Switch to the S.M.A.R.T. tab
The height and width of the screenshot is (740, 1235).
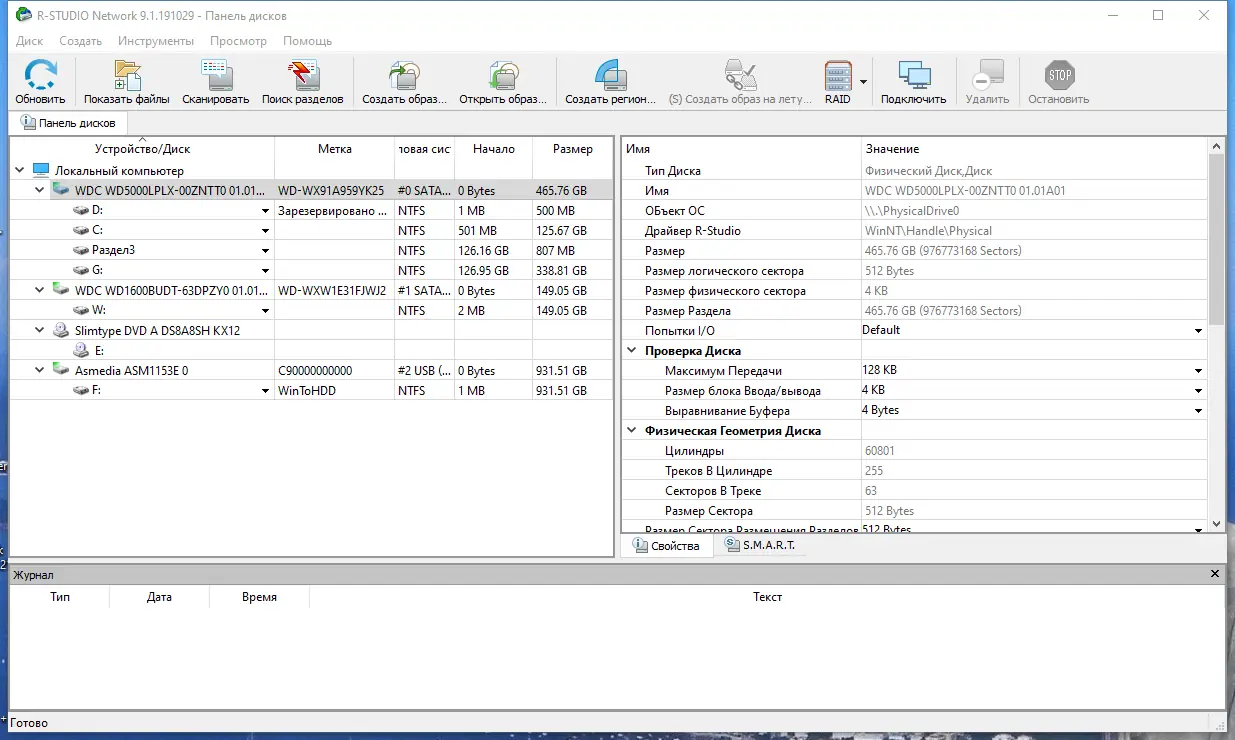click(x=760, y=545)
